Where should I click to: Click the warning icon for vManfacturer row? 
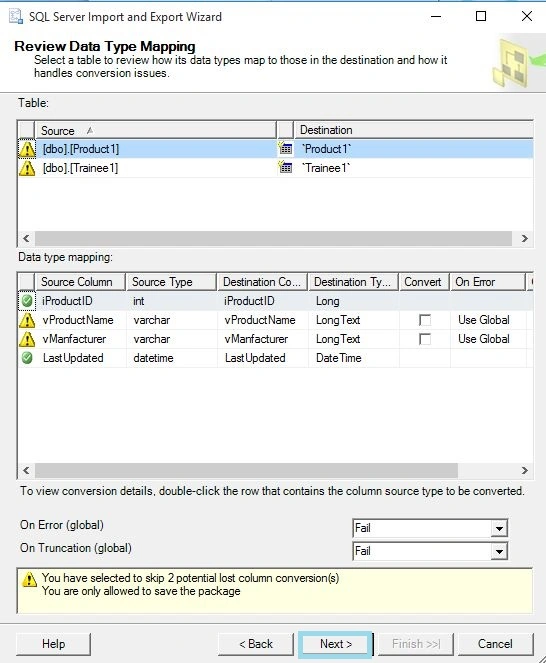[27, 339]
